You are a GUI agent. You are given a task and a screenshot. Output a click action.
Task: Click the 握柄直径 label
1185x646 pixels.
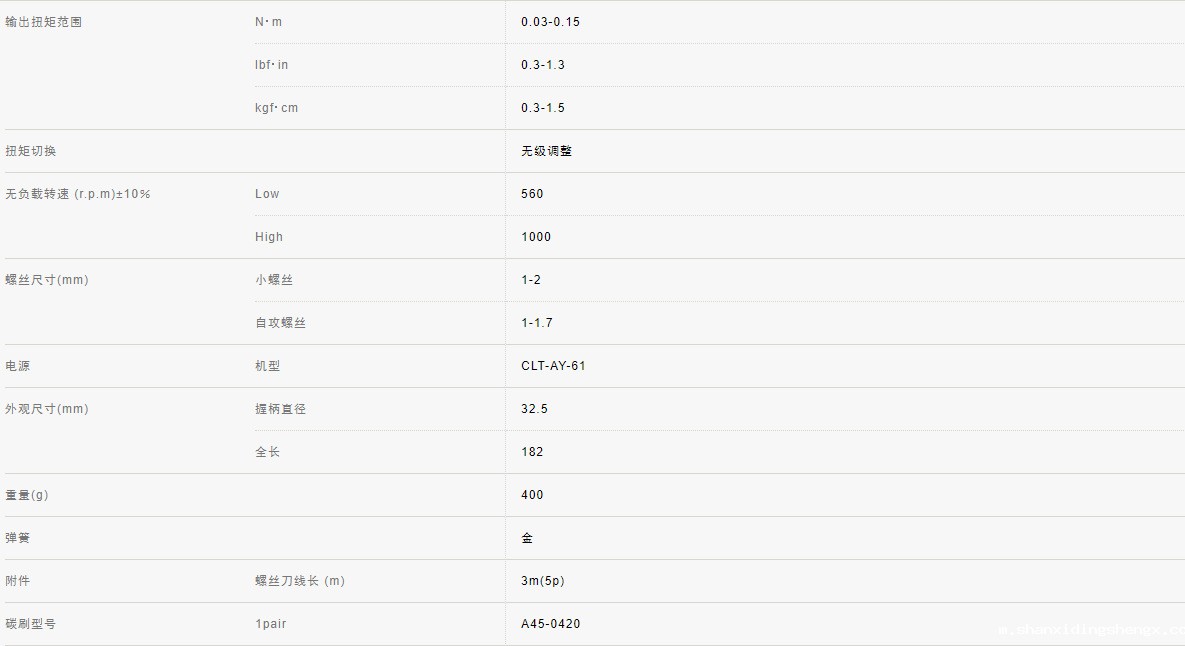point(280,409)
